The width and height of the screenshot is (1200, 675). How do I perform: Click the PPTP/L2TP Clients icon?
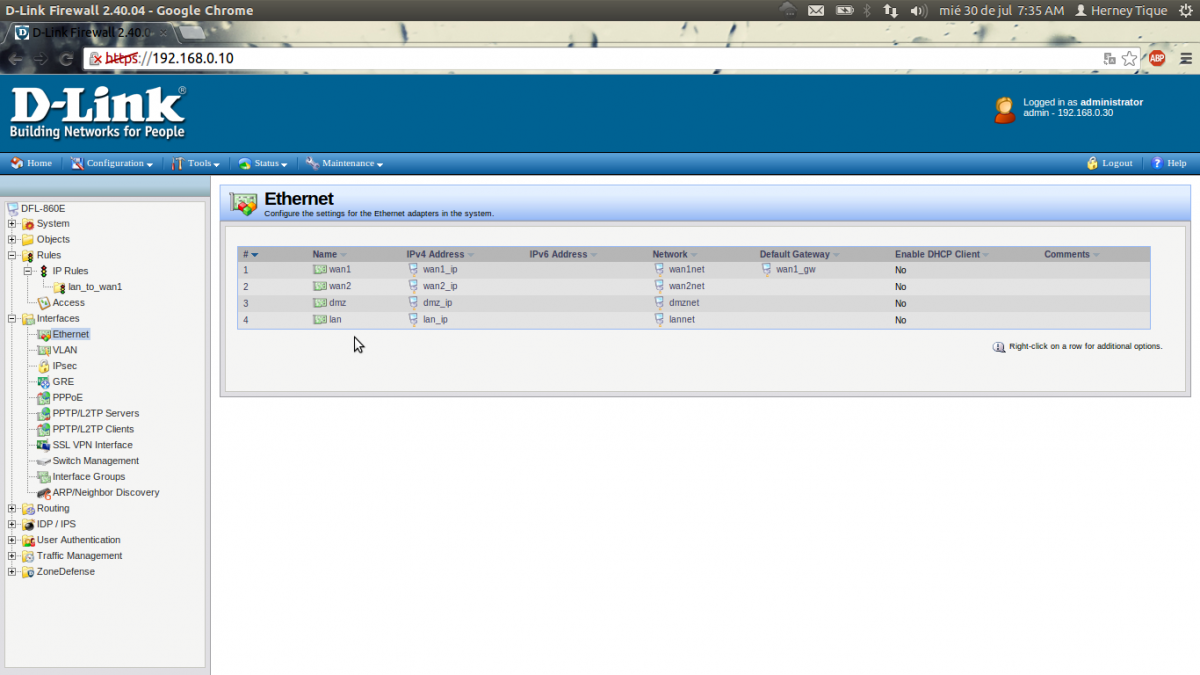click(x=44, y=429)
